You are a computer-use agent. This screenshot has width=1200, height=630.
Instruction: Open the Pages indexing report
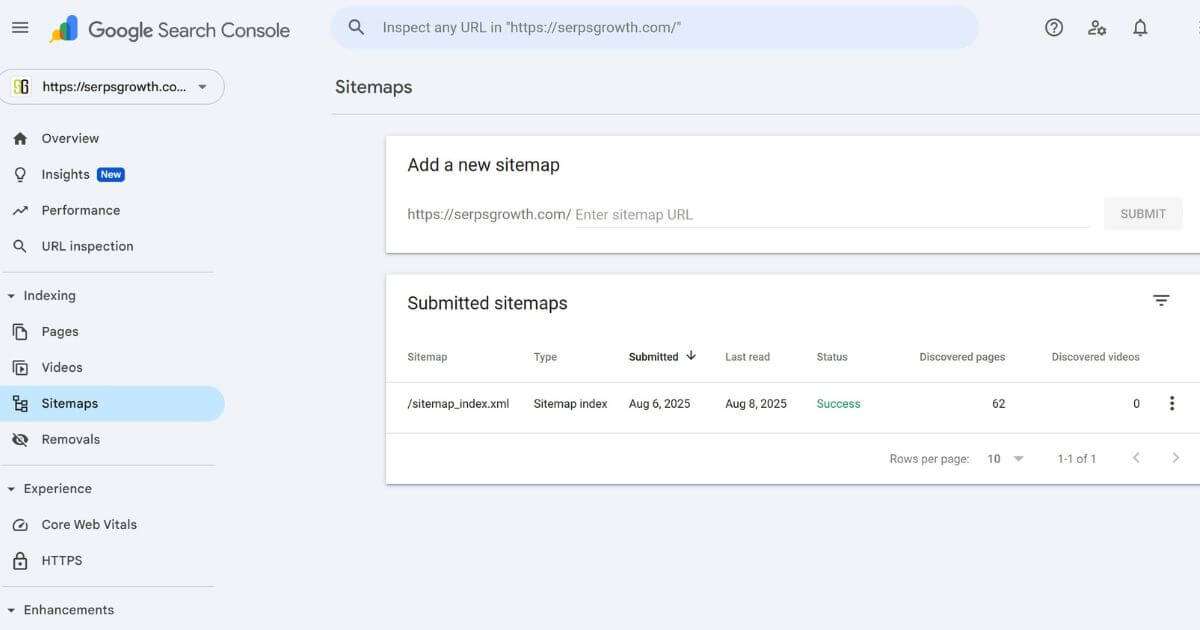click(59, 331)
